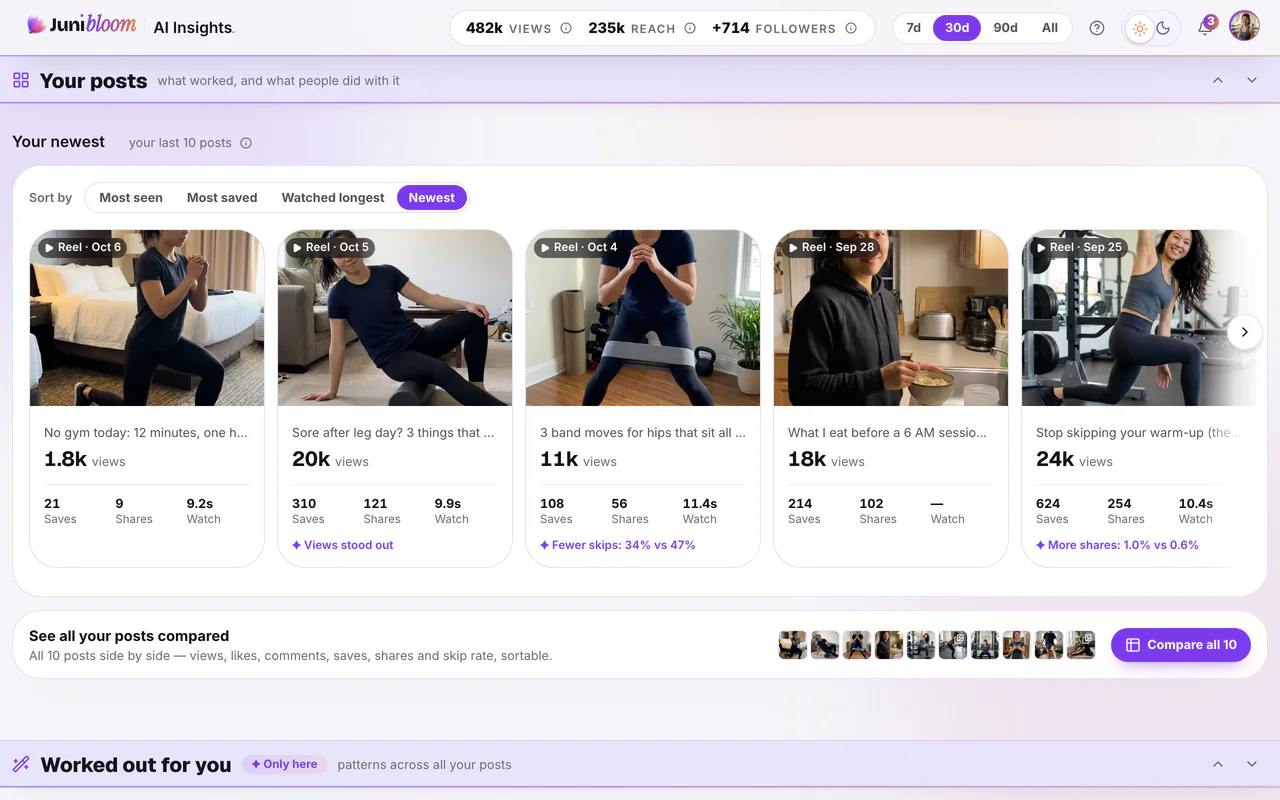1280x800 pixels.
Task: Collapse Your posts with the up chevron
Action: 1218,80
